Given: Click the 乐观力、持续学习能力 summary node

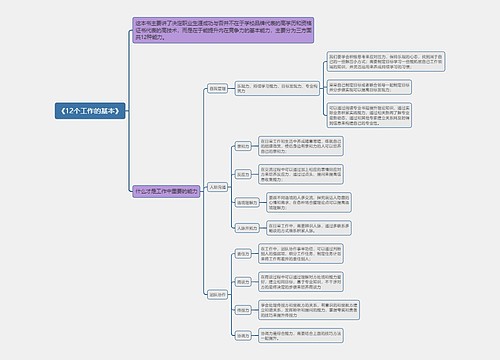Looking at the screenshot, I should point(277,88).
